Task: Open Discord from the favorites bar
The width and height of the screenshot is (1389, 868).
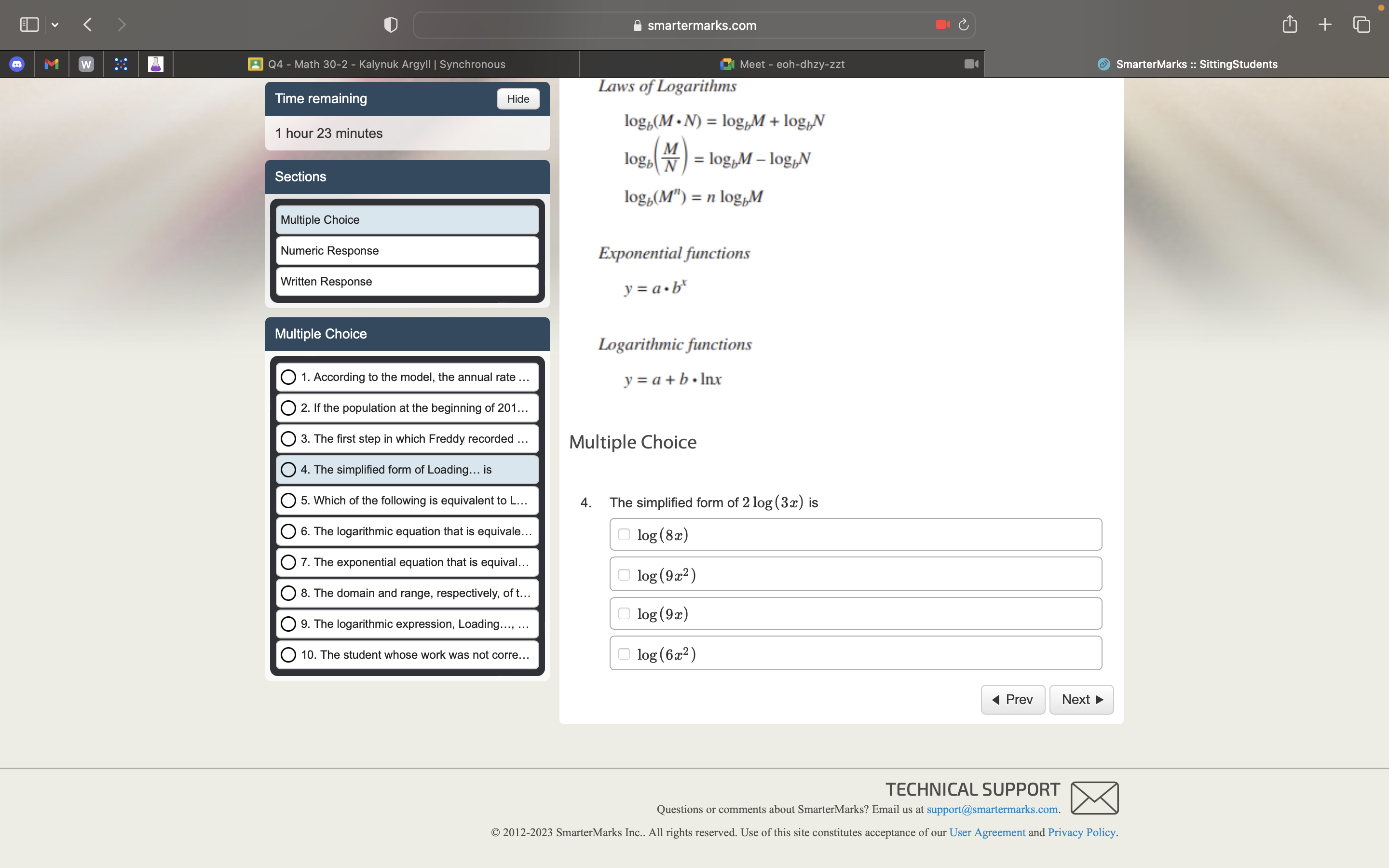Action: coord(17,64)
